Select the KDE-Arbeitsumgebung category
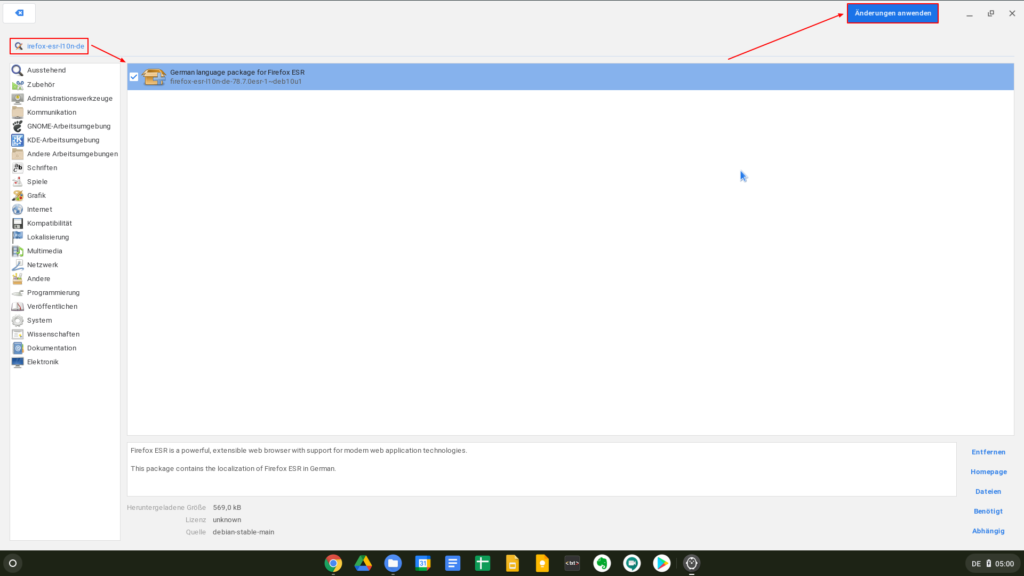The width and height of the screenshot is (1024, 576). point(63,140)
